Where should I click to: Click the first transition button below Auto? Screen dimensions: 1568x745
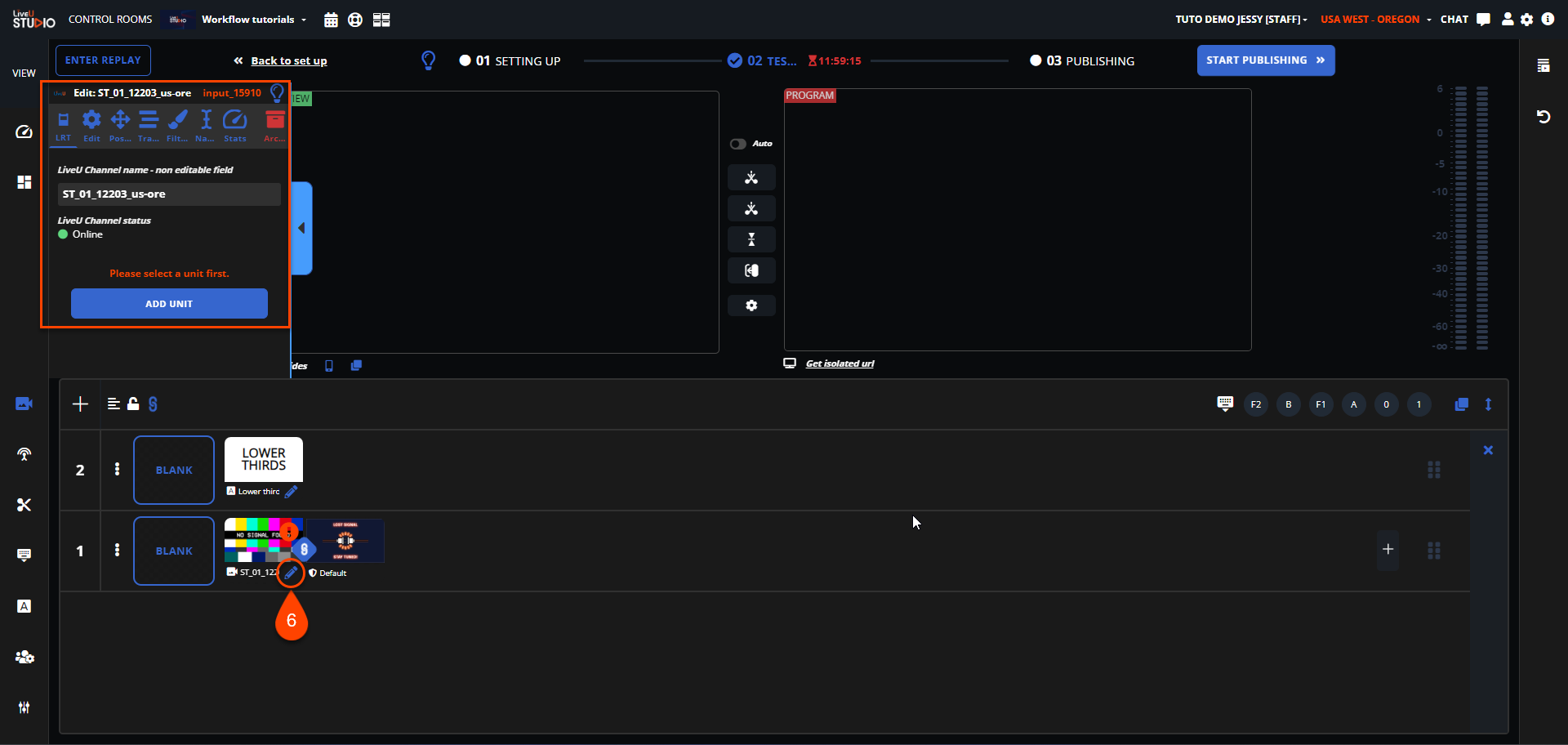pyautogui.click(x=751, y=177)
